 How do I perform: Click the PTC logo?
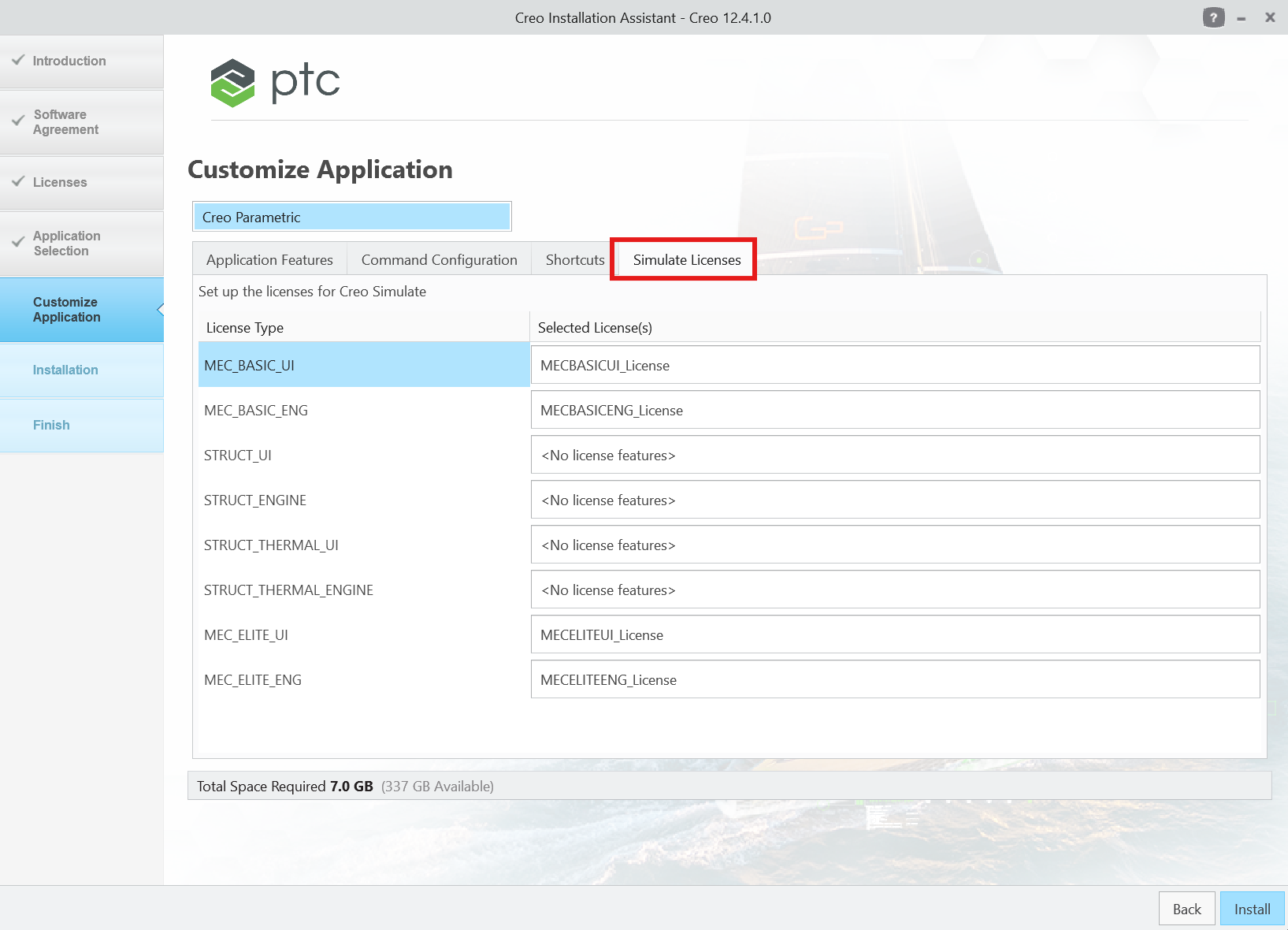coord(275,82)
